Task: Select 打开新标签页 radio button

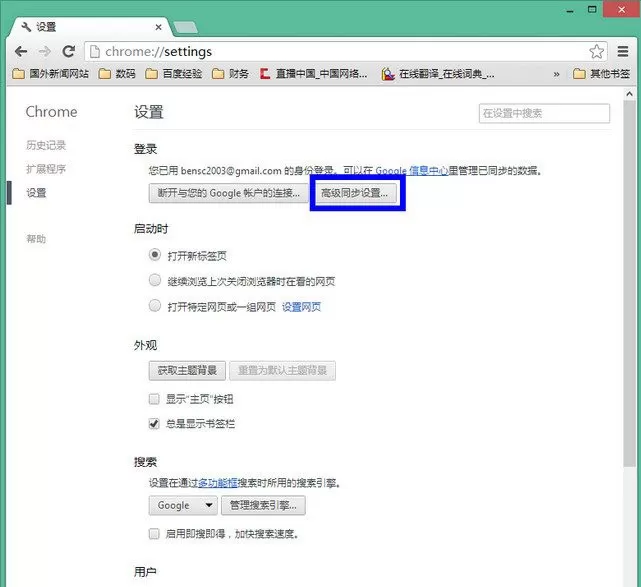Action: (x=155, y=255)
